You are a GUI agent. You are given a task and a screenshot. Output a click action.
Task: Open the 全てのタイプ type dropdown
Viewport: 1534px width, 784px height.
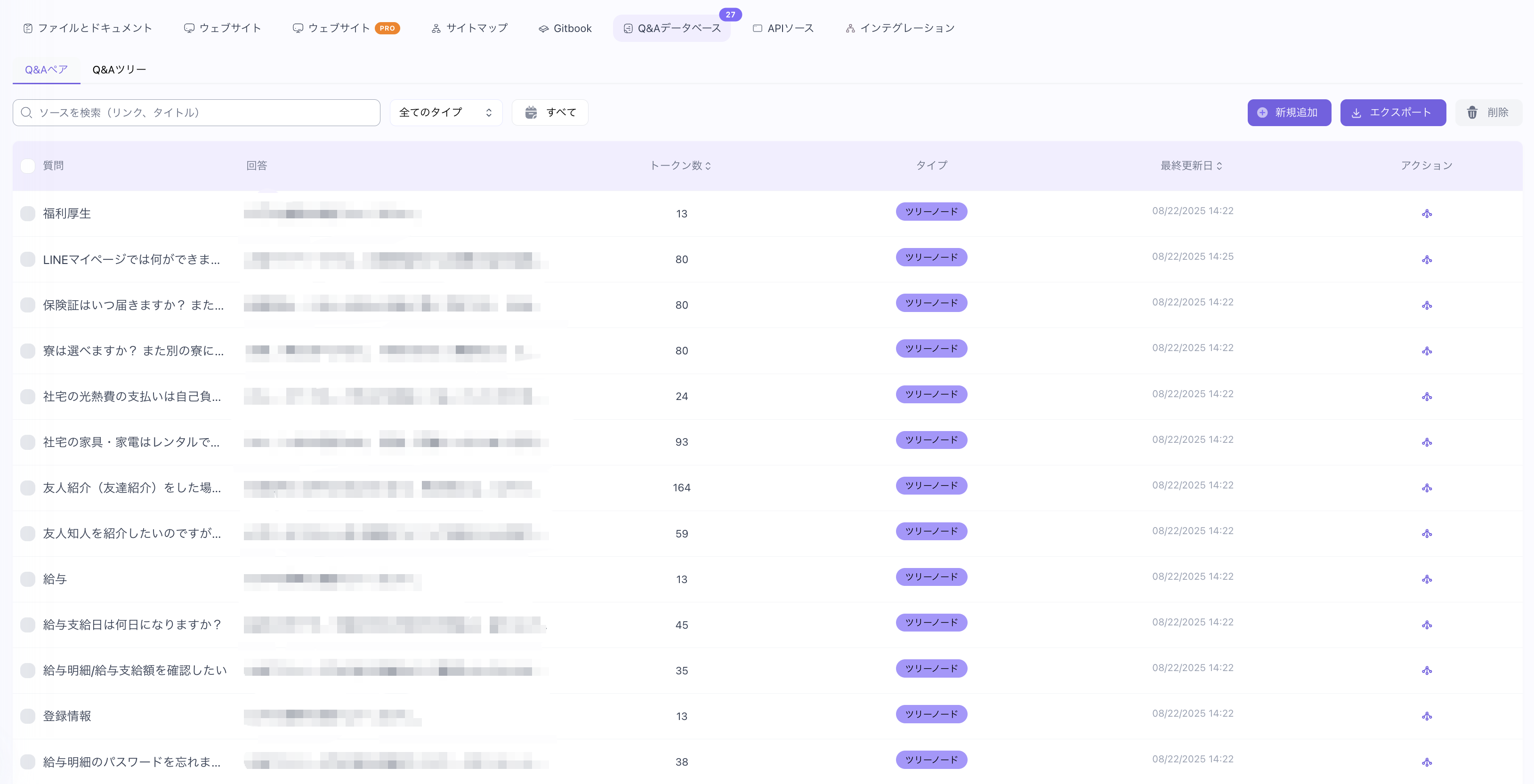(445, 112)
